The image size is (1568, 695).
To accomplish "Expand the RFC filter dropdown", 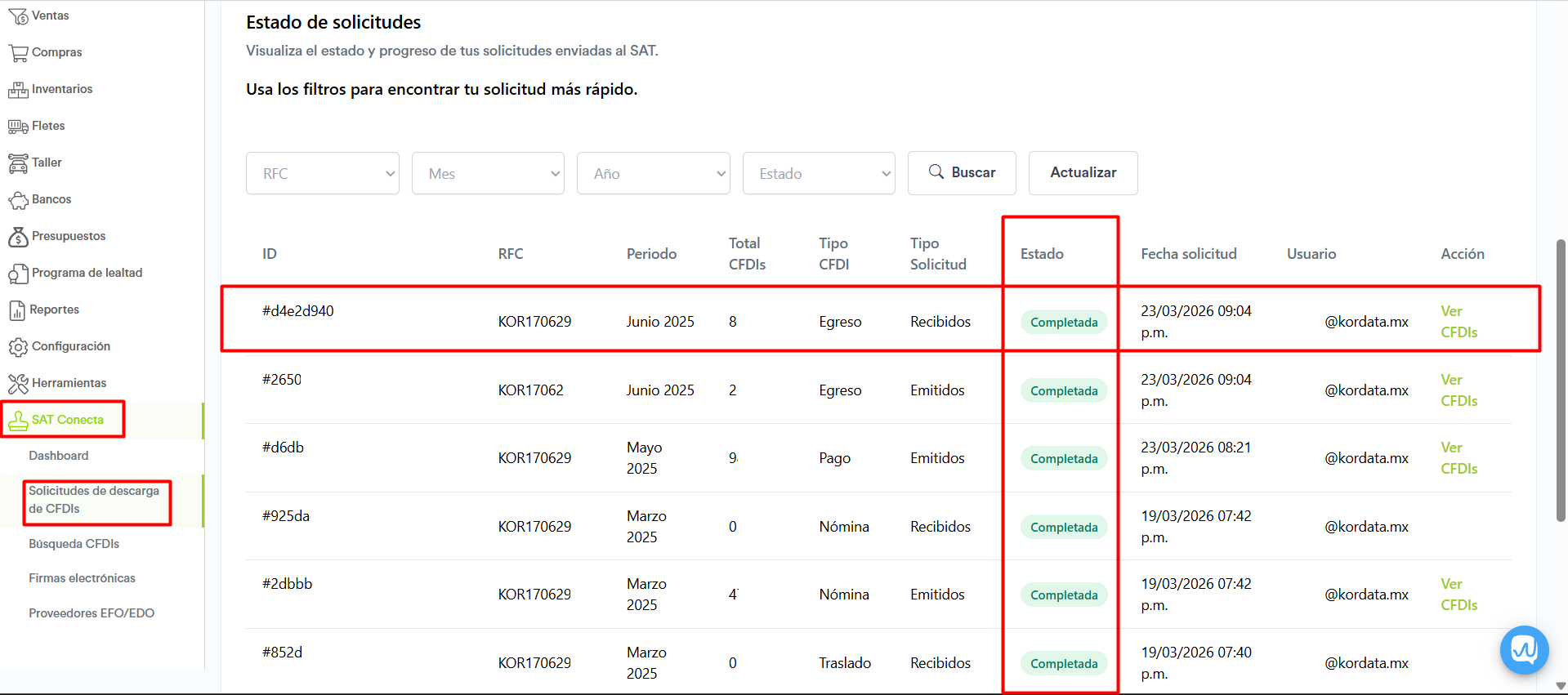I will coord(322,173).
